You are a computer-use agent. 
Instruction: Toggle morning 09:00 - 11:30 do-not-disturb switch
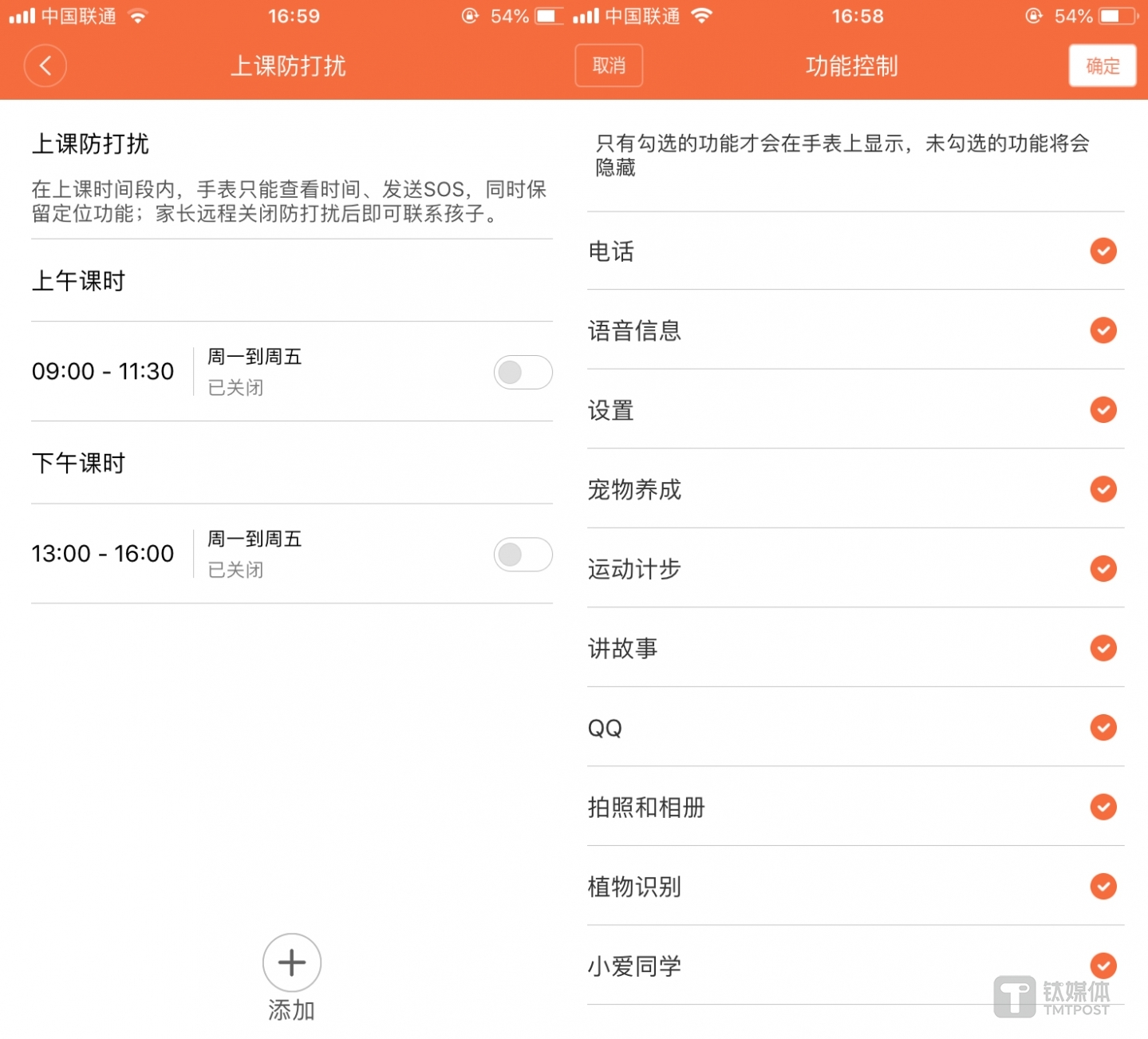(523, 372)
